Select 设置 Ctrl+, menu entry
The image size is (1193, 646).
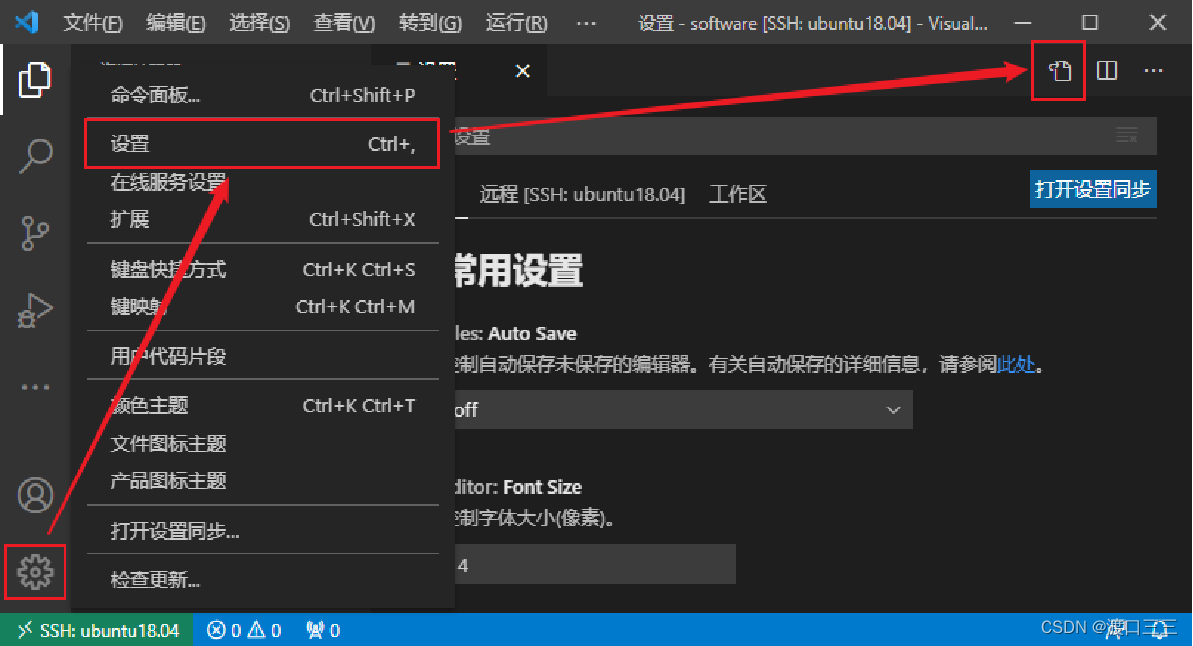[262, 144]
